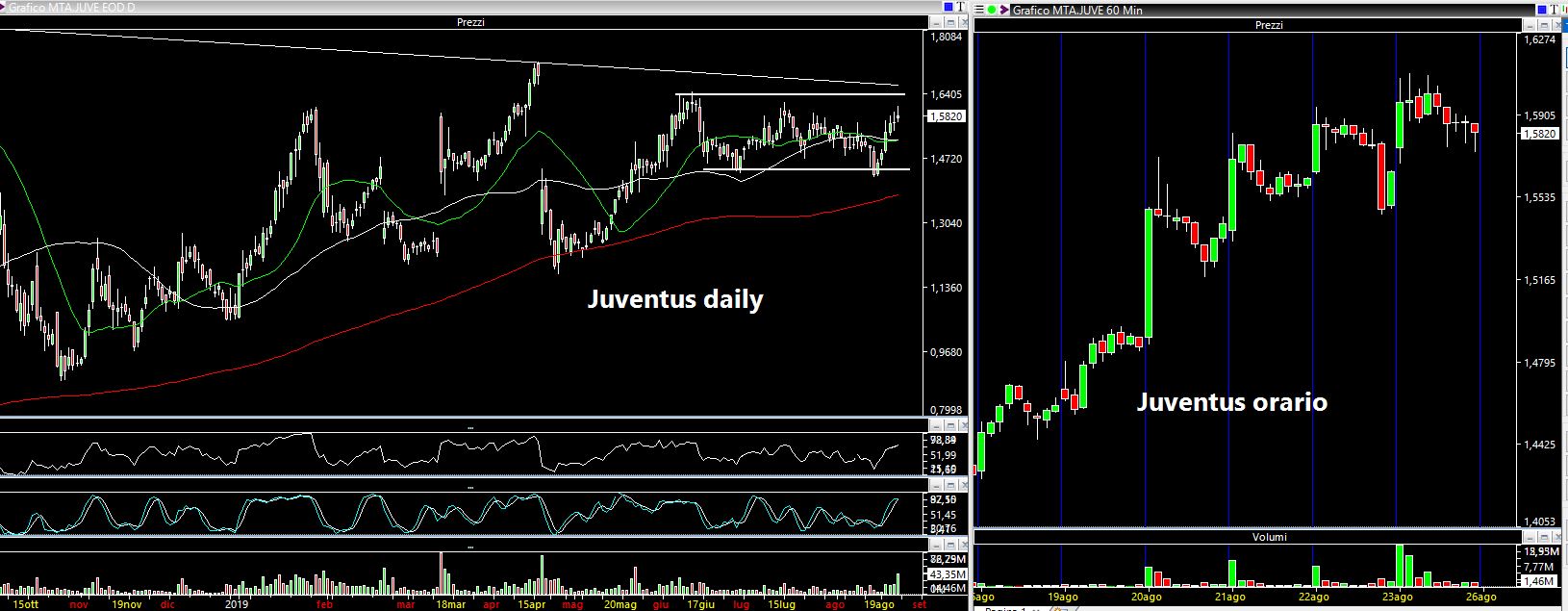Click the 1,4795 value on the 60 Min price axis
Viewport: 1568px width, 611px height.
[x=1541, y=363]
